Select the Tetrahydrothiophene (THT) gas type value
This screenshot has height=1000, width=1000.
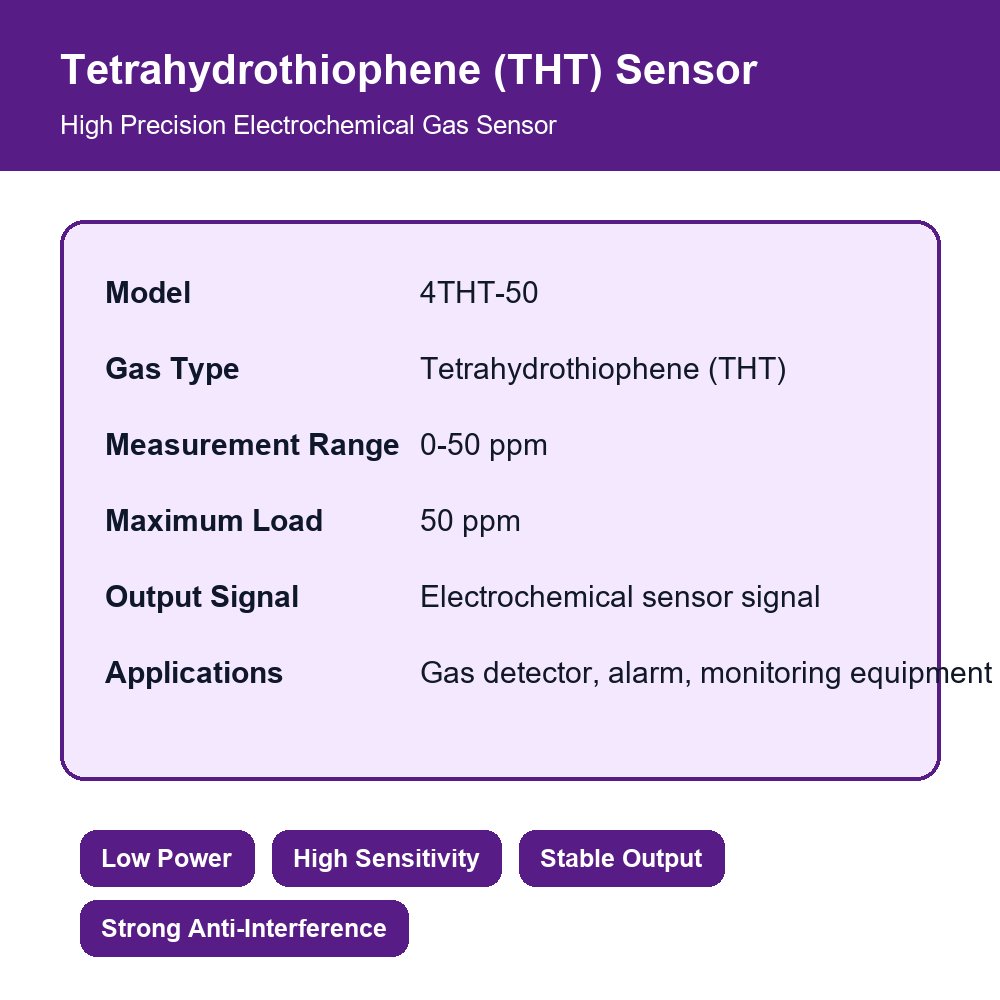603,369
